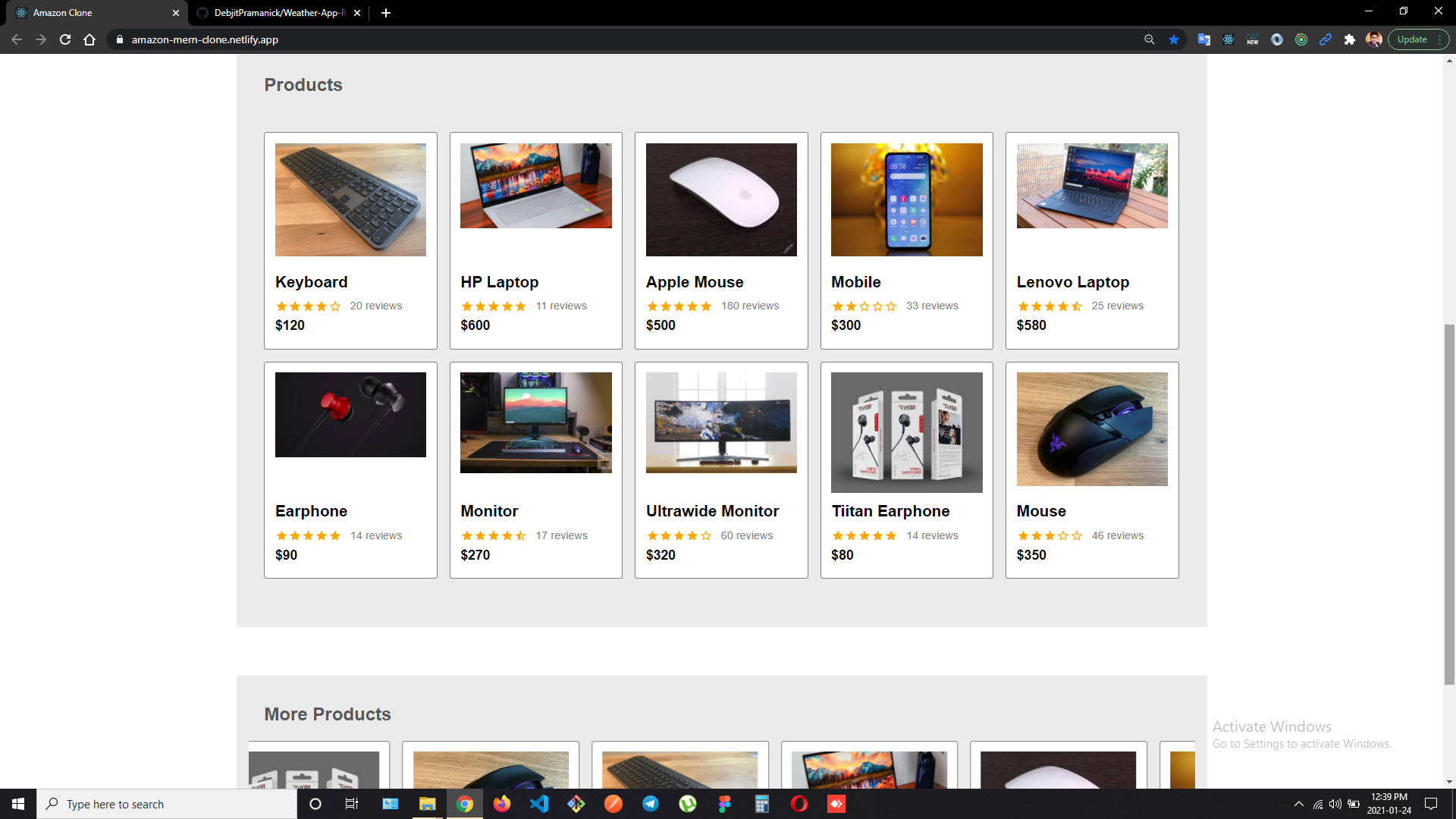Image resolution: width=1456 pixels, height=819 pixels.
Task: Open the Ultrawide Monitor product title
Action: pos(712,511)
